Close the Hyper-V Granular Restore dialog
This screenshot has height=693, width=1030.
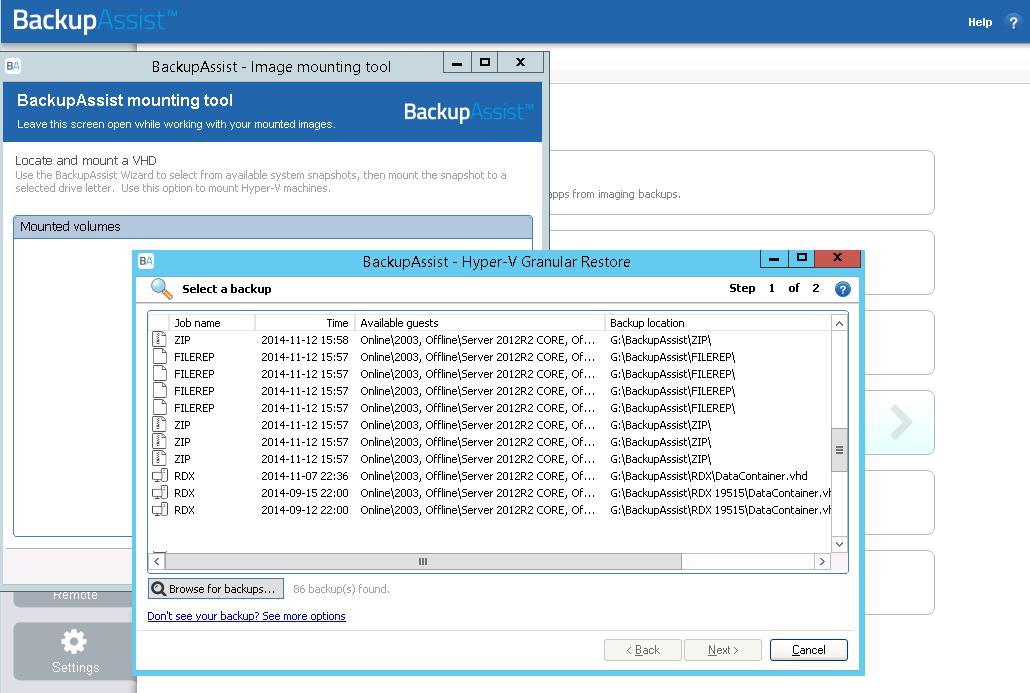[x=837, y=258]
